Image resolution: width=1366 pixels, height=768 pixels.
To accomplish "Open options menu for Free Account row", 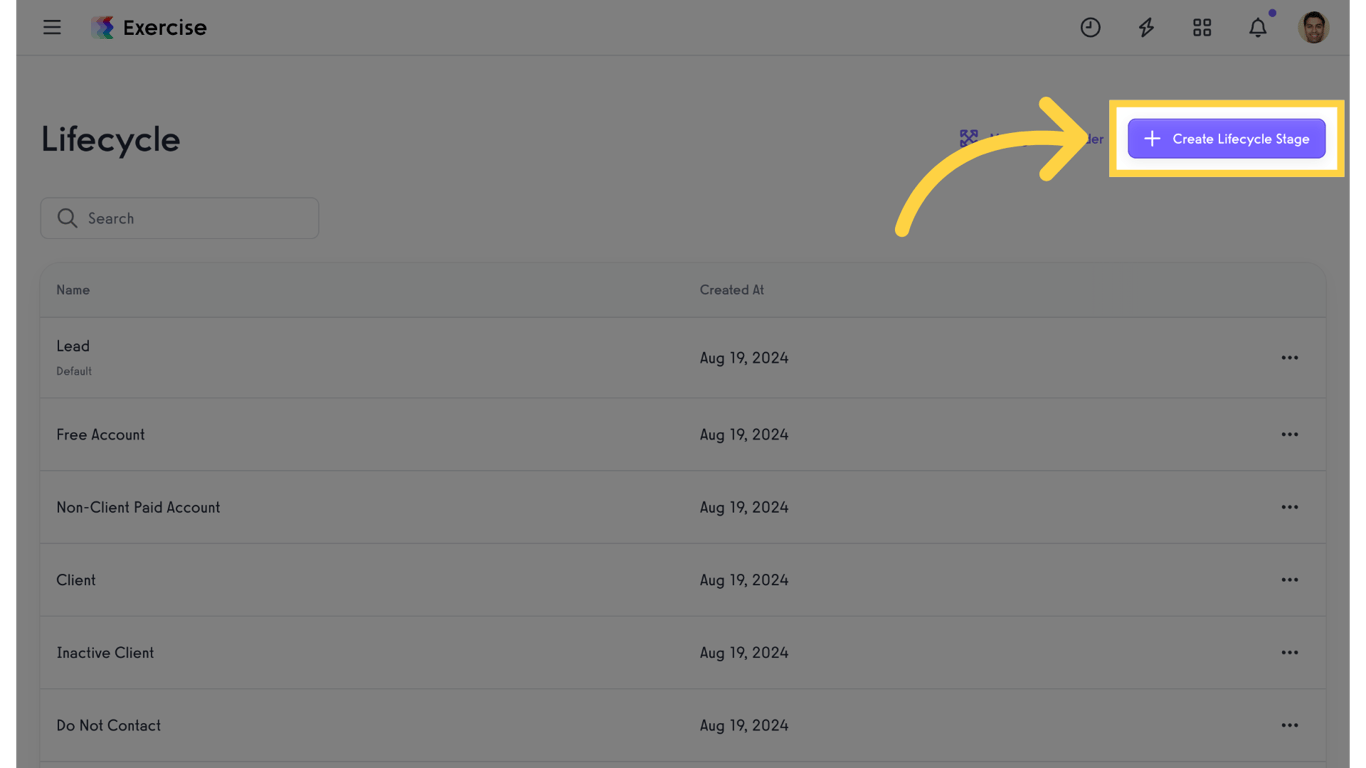I will pos(1289,435).
